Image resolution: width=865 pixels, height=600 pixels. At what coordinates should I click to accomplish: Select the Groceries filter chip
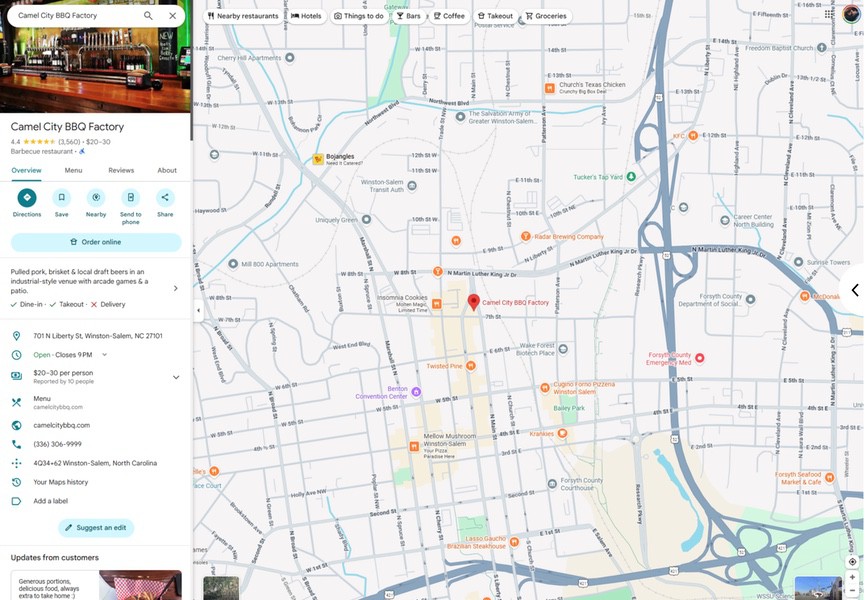[x=546, y=16]
